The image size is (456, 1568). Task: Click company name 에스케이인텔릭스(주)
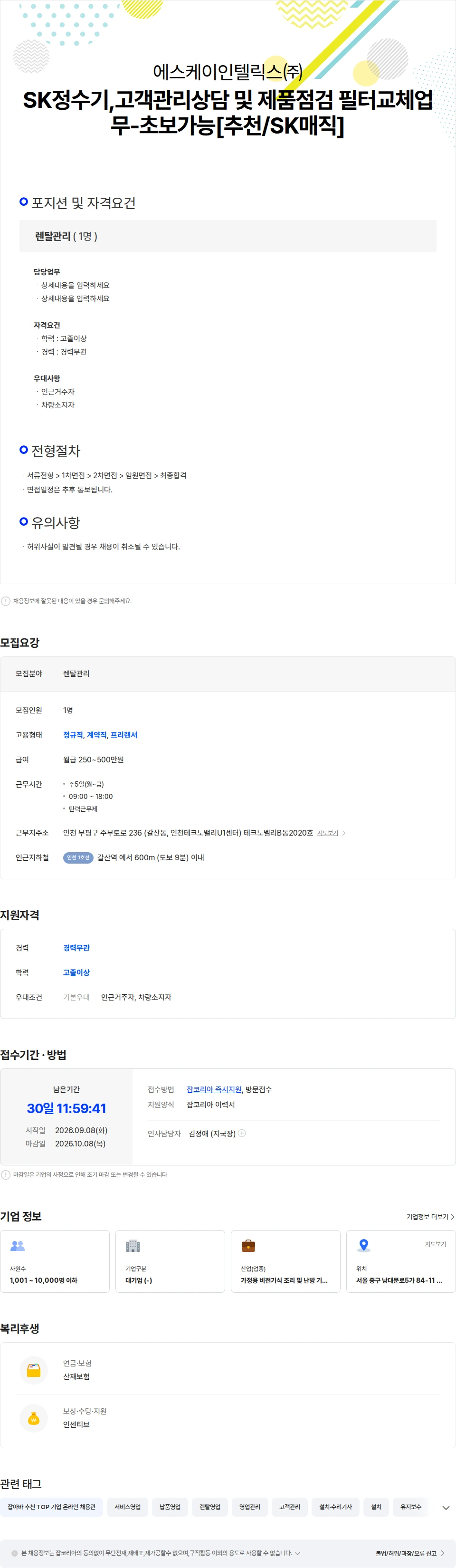click(x=228, y=72)
